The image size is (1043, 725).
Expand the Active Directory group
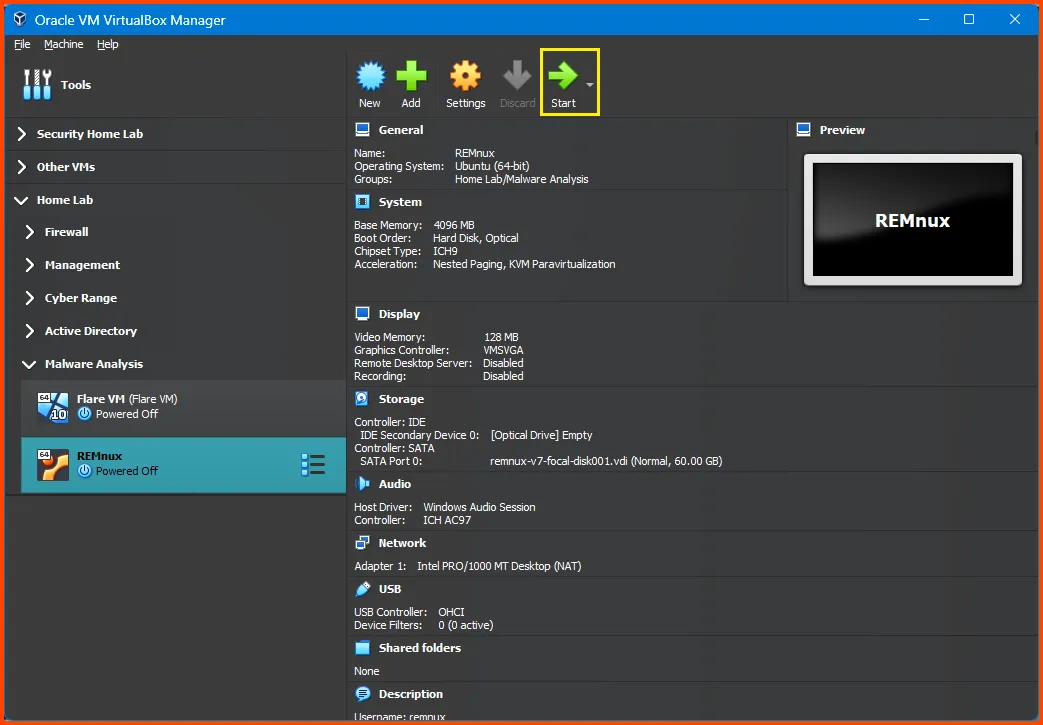(29, 331)
